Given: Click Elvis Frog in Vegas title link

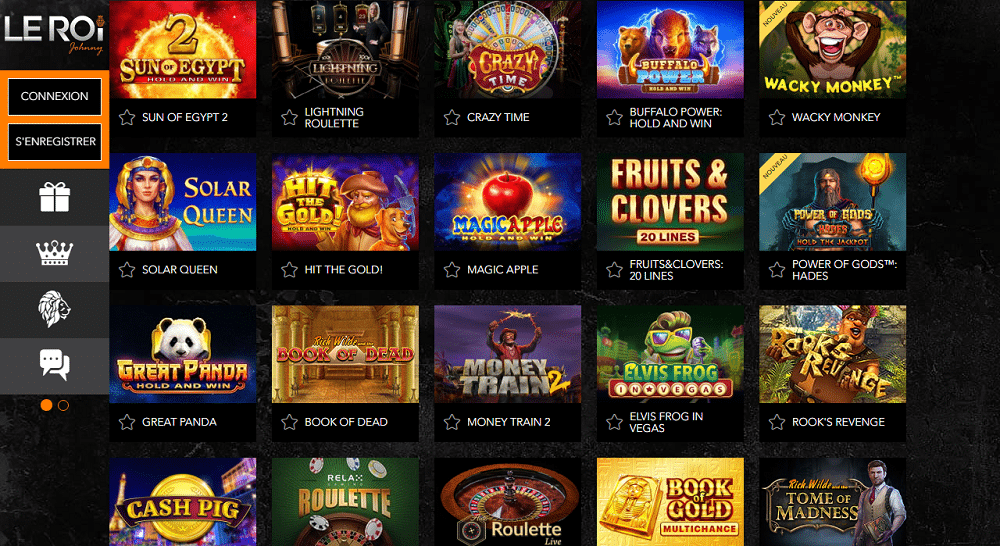Looking at the screenshot, I should pyautogui.click(x=666, y=422).
